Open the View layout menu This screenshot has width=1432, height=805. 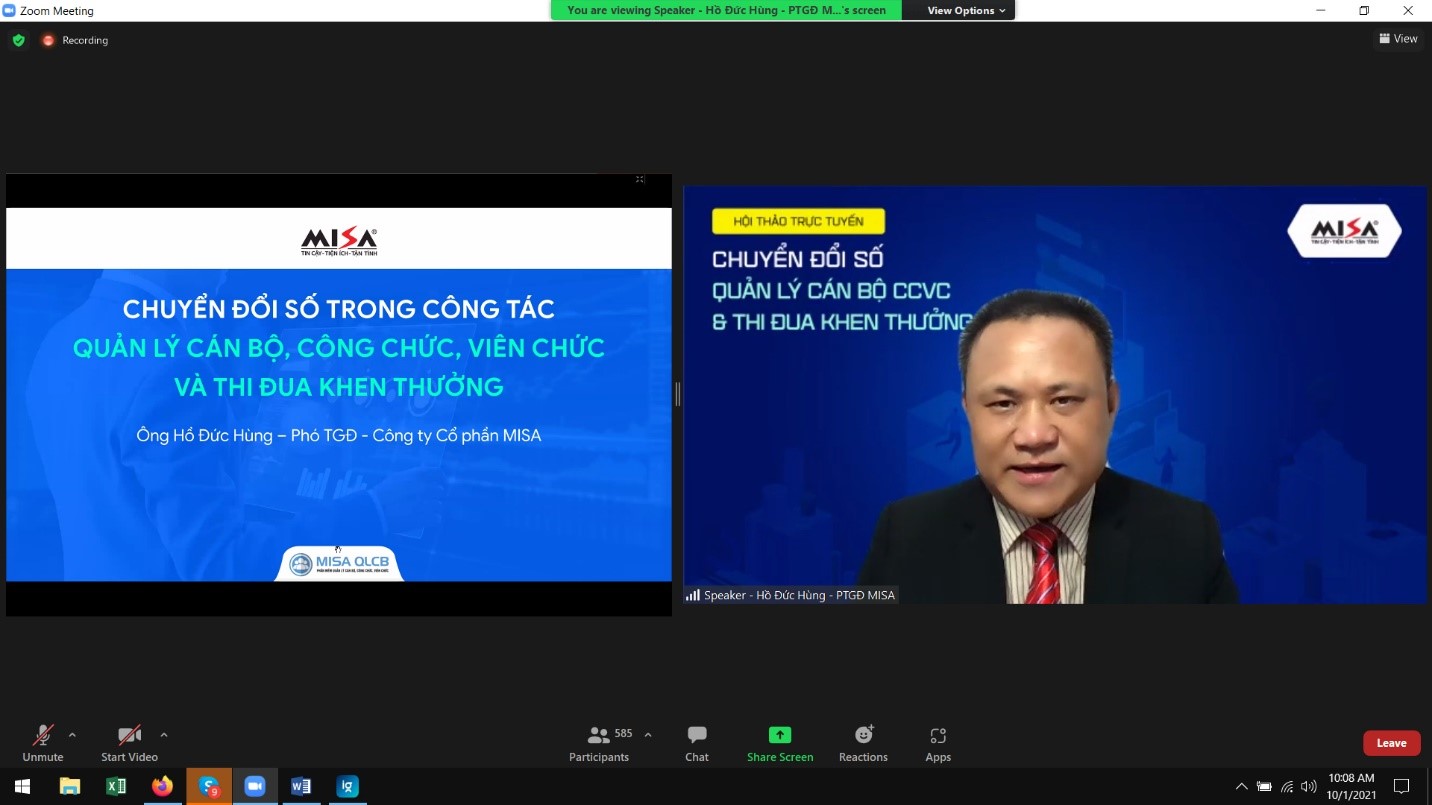click(1398, 39)
